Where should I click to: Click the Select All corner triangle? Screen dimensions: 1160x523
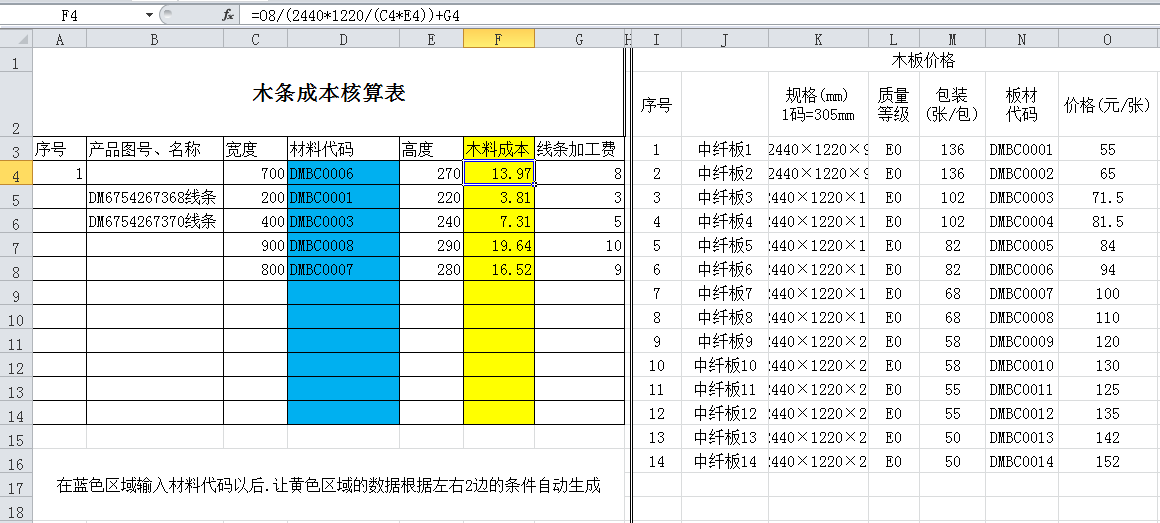coord(16,39)
